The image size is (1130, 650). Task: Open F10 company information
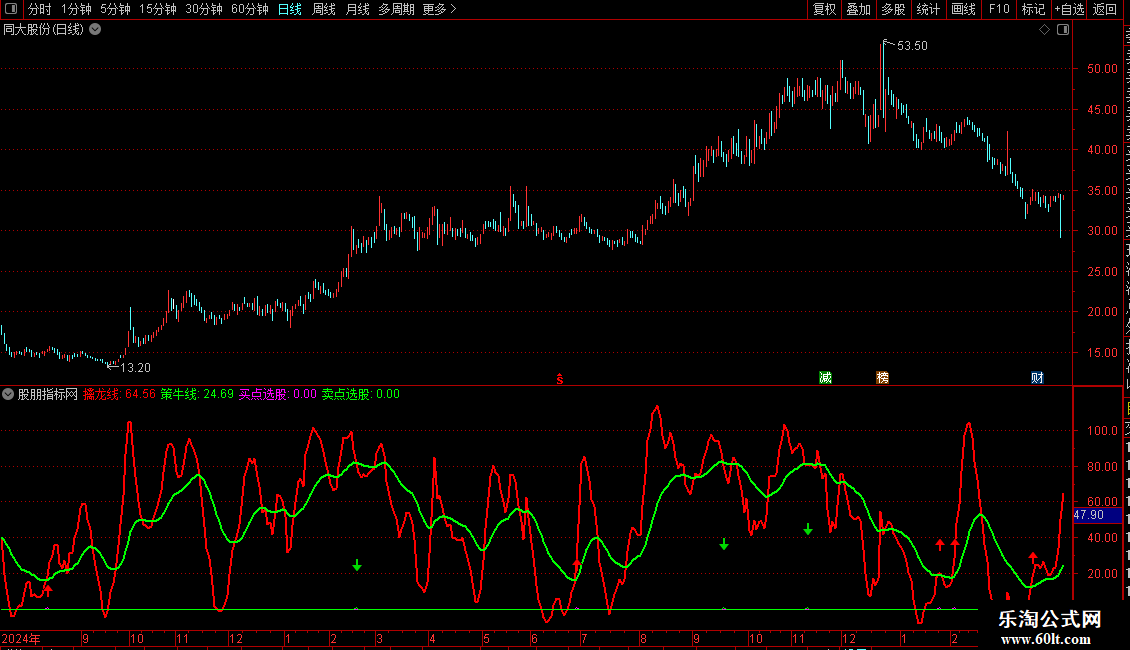click(999, 9)
